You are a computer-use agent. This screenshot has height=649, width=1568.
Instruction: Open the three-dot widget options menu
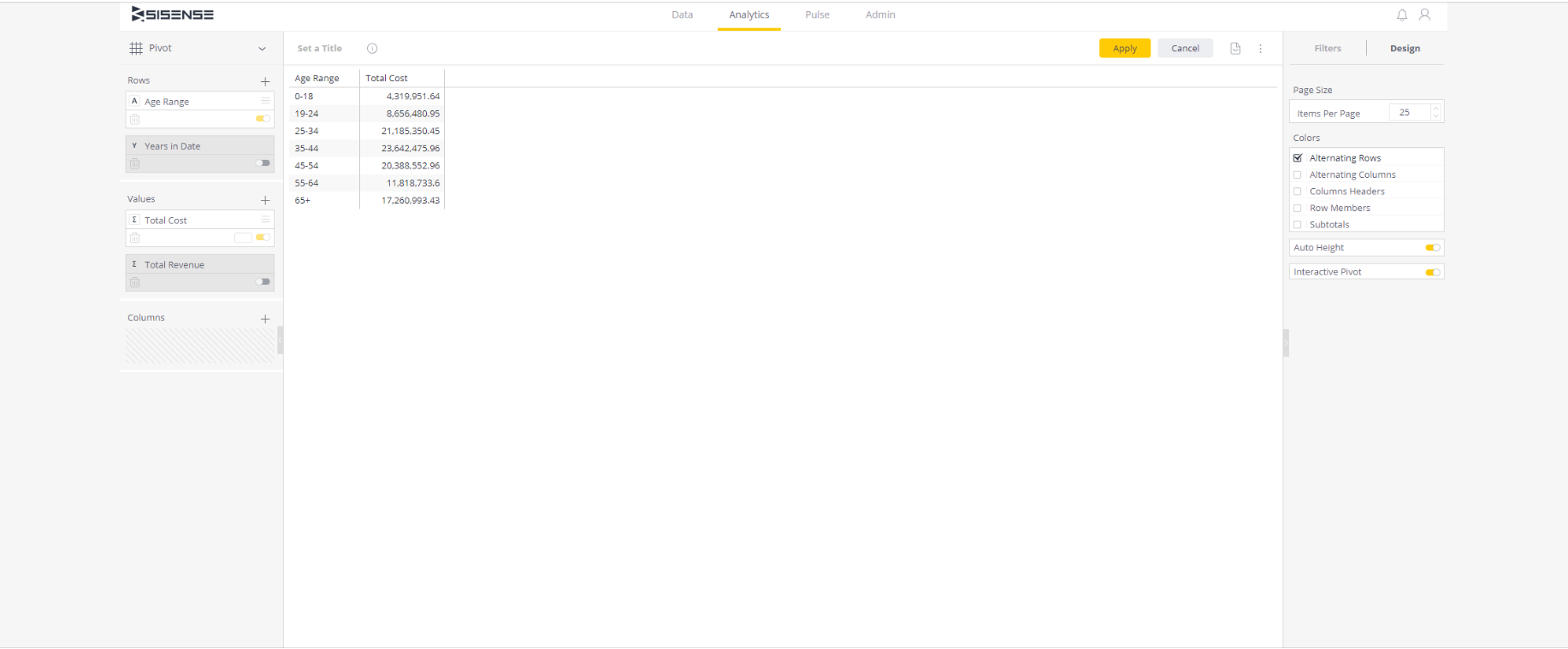pyautogui.click(x=1260, y=49)
